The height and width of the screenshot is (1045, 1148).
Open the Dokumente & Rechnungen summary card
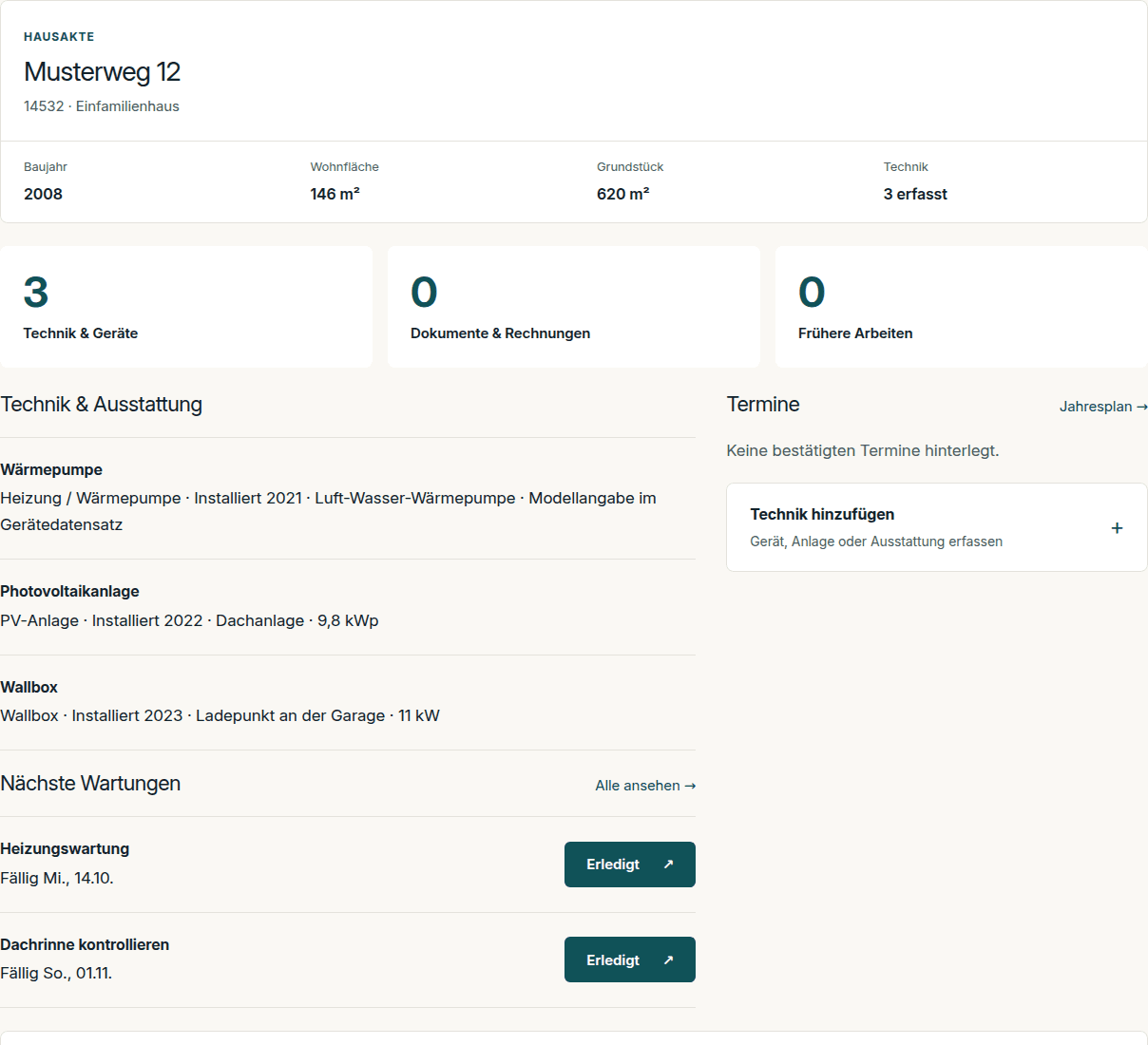click(574, 307)
